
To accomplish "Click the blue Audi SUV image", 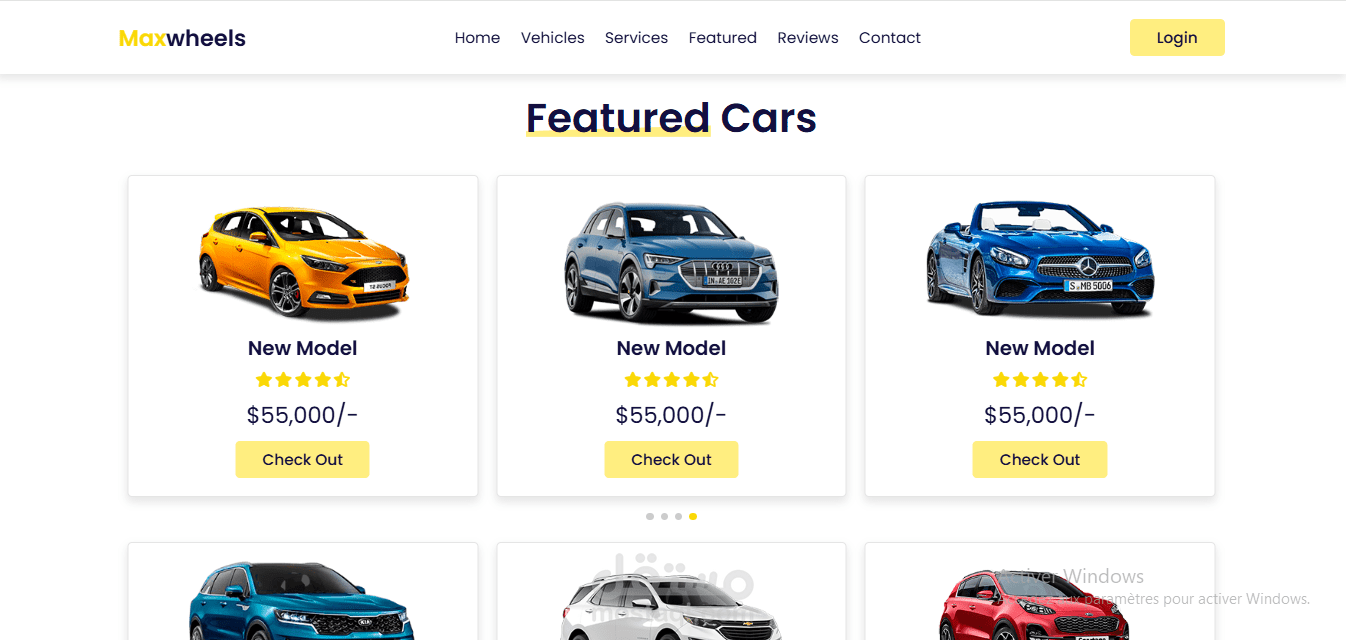I will point(671,262).
